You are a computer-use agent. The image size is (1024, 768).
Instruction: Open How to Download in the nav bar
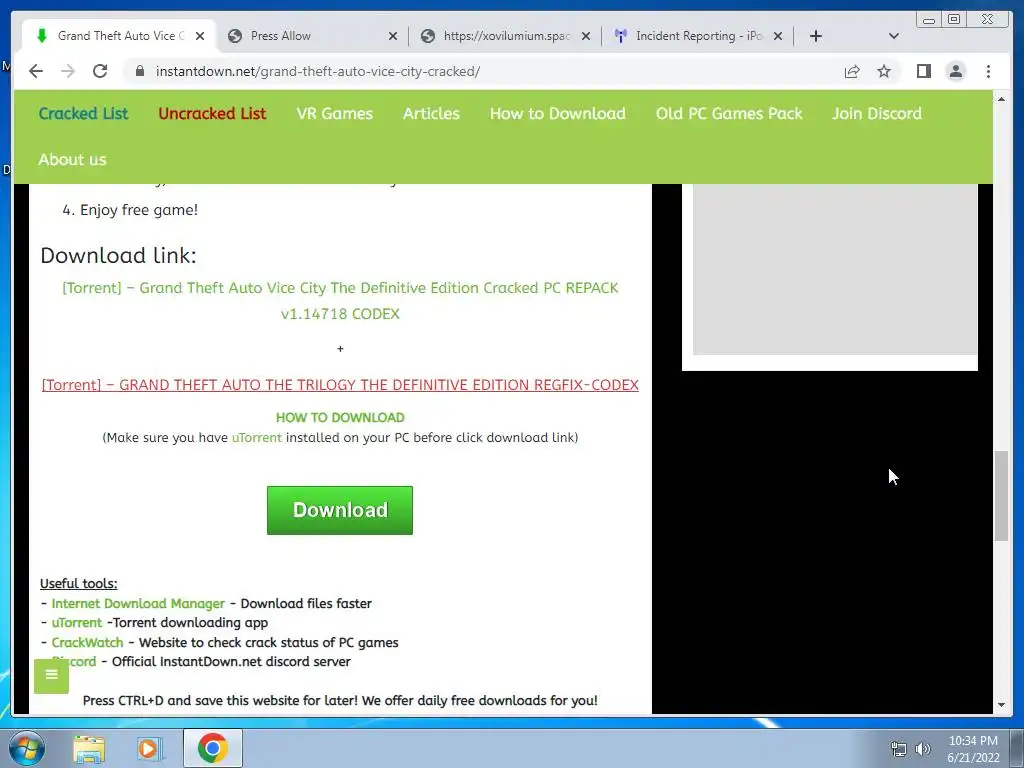click(x=558, y=114)
